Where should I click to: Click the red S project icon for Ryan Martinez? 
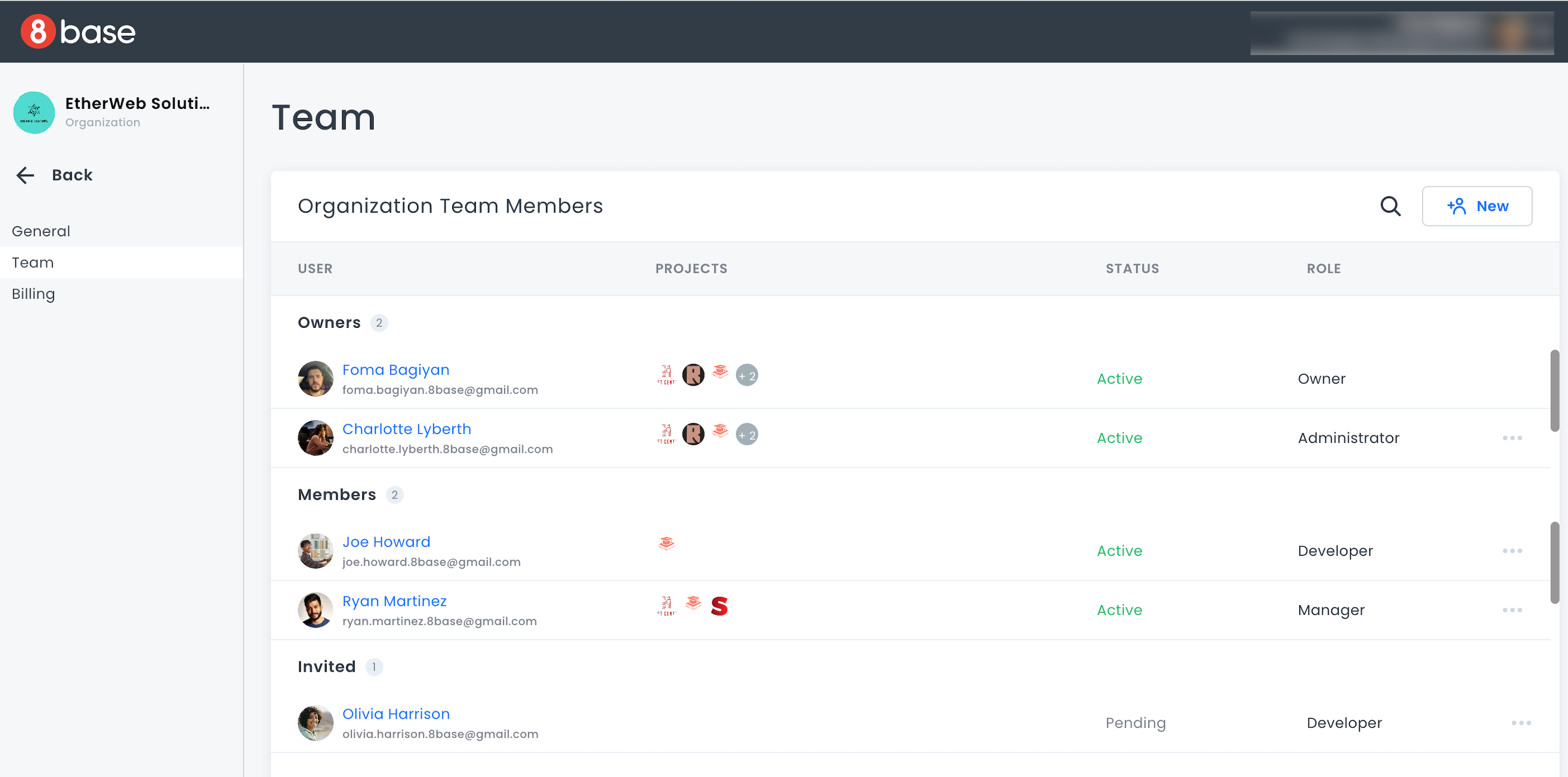[x=719, y=606]
